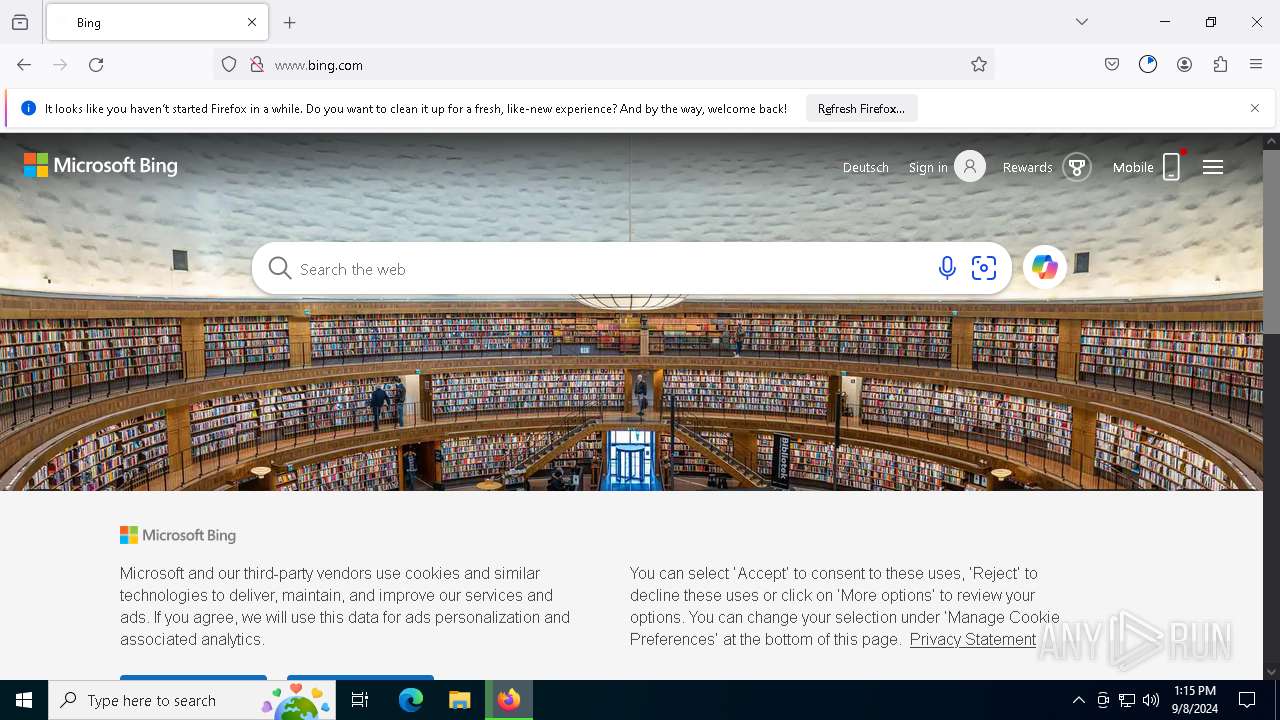Viewport: 1280px width, 720px height.
Task: Expand the list all tabs dropdown
Action: pyautogui.click(x=1082, y=22)
